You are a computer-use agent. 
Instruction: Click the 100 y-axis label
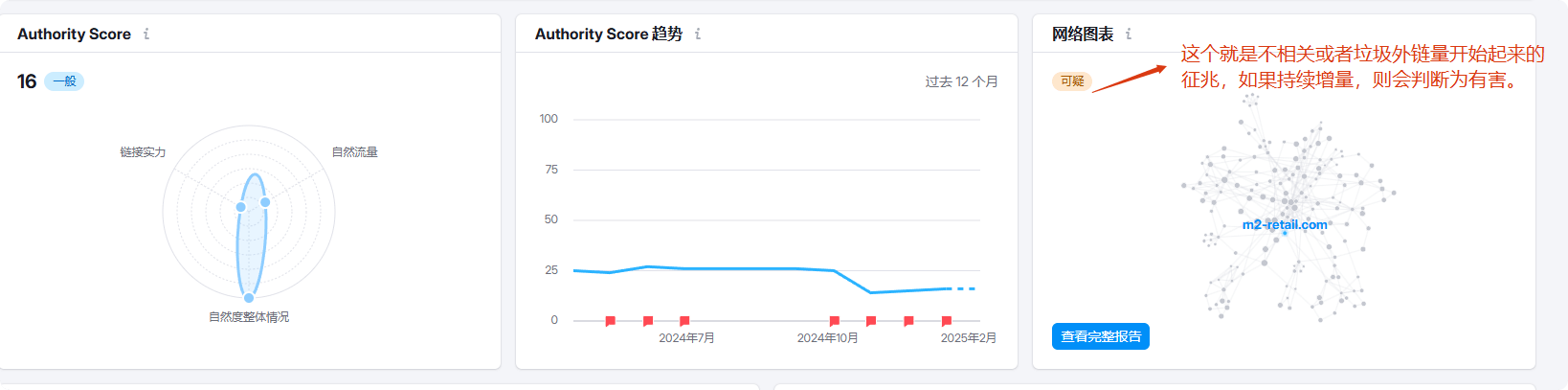[549, 119]
